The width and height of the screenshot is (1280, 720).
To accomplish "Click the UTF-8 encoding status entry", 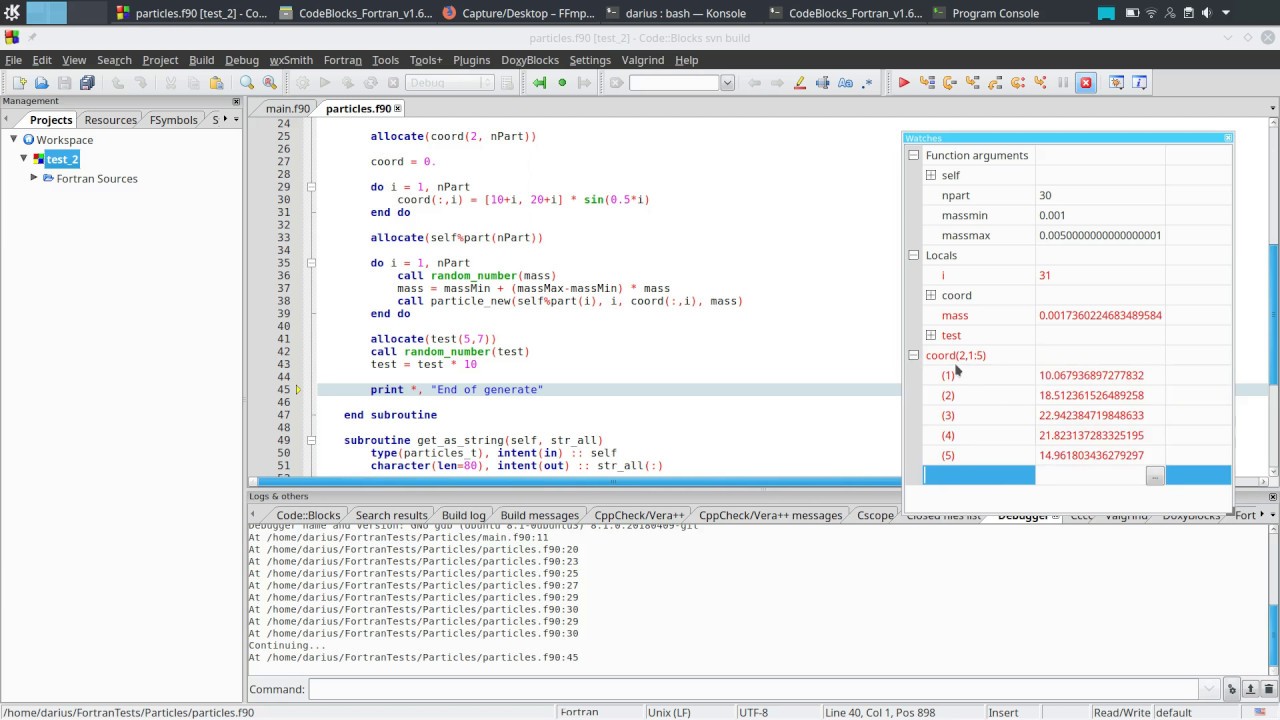I will click(753, 713).
